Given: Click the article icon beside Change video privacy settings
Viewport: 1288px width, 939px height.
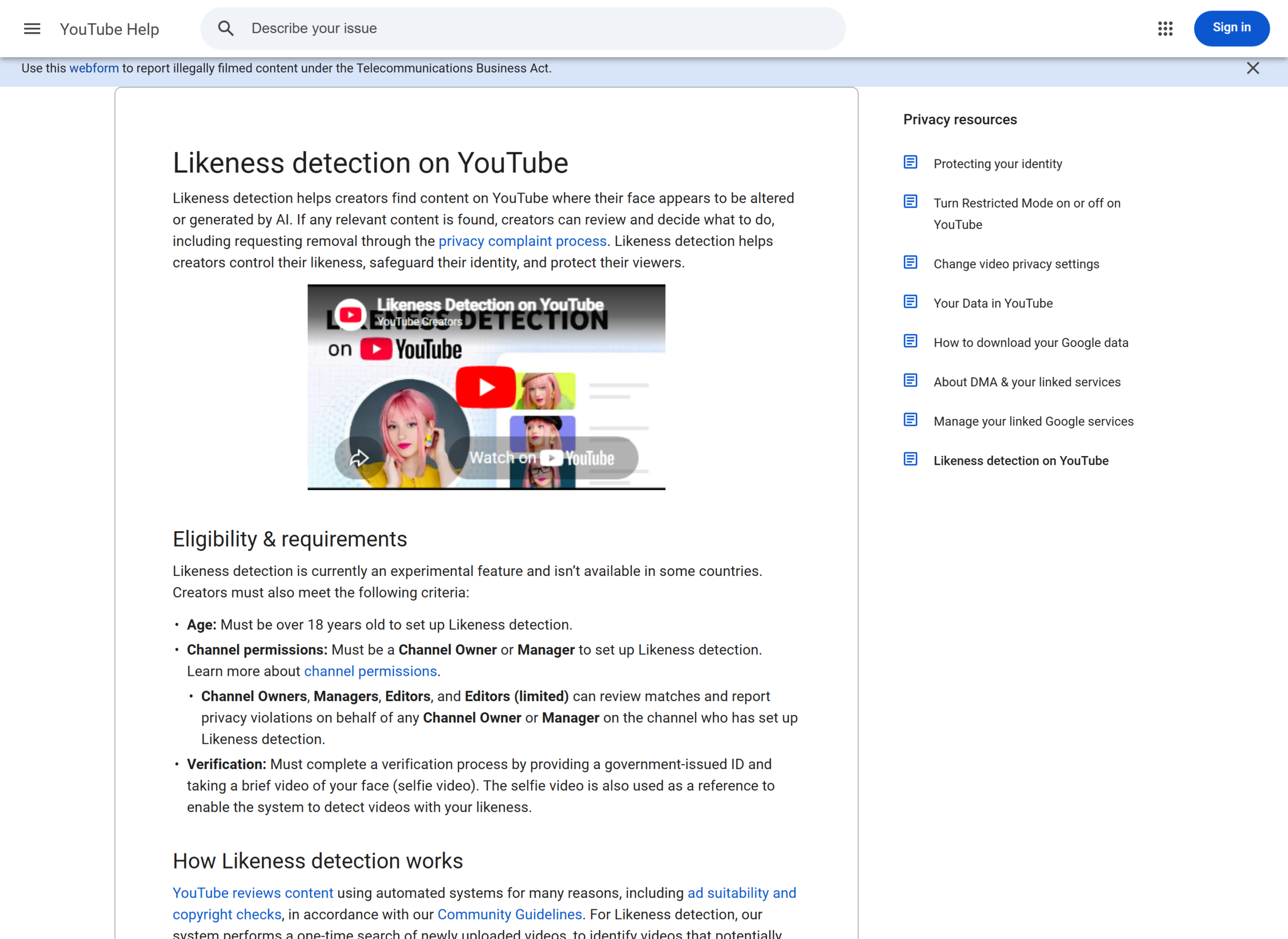Looking at the screenshot, I should [x=911, y=263].
